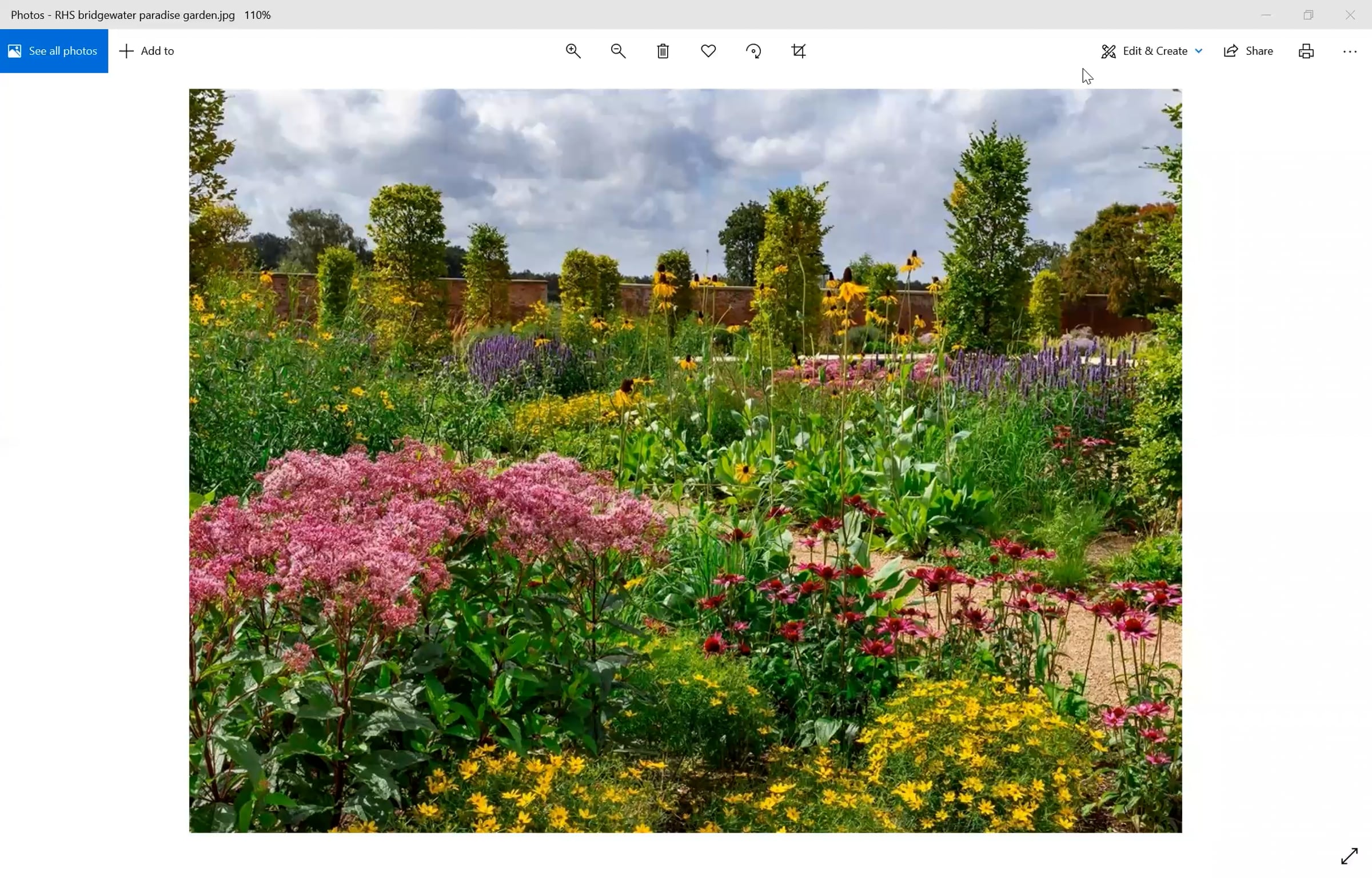This screenshot has width=1372, height=878.
Task: Delete the photo with trash icon
Action: pyautogui.click(x=663, y=51)
